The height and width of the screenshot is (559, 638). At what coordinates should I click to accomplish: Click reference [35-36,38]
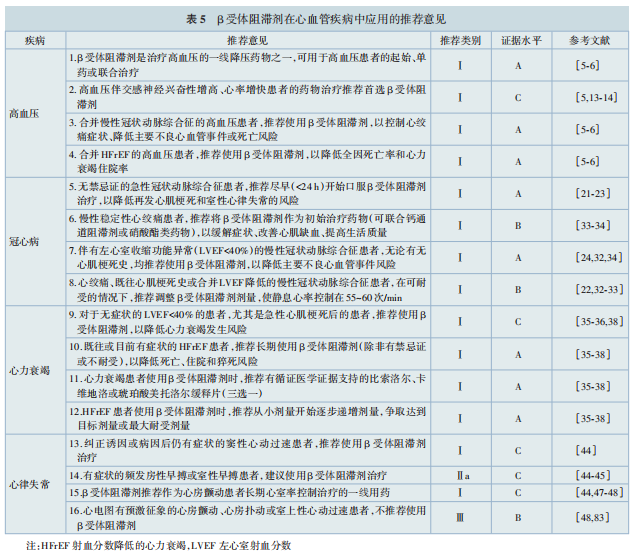[599, 322]
